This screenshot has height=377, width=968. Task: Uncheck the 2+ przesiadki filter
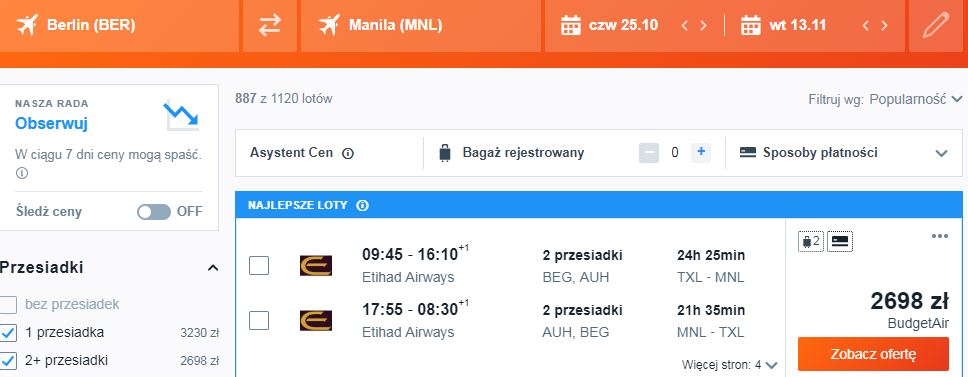[8, 360]
